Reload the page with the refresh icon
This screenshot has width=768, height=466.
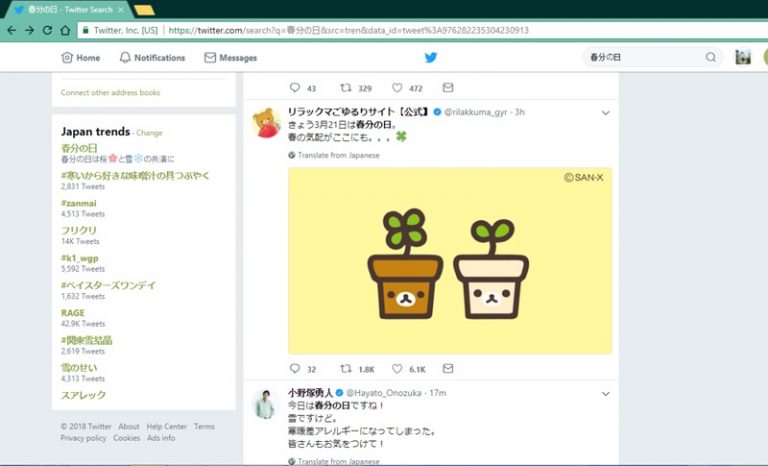tap(47, 30)
